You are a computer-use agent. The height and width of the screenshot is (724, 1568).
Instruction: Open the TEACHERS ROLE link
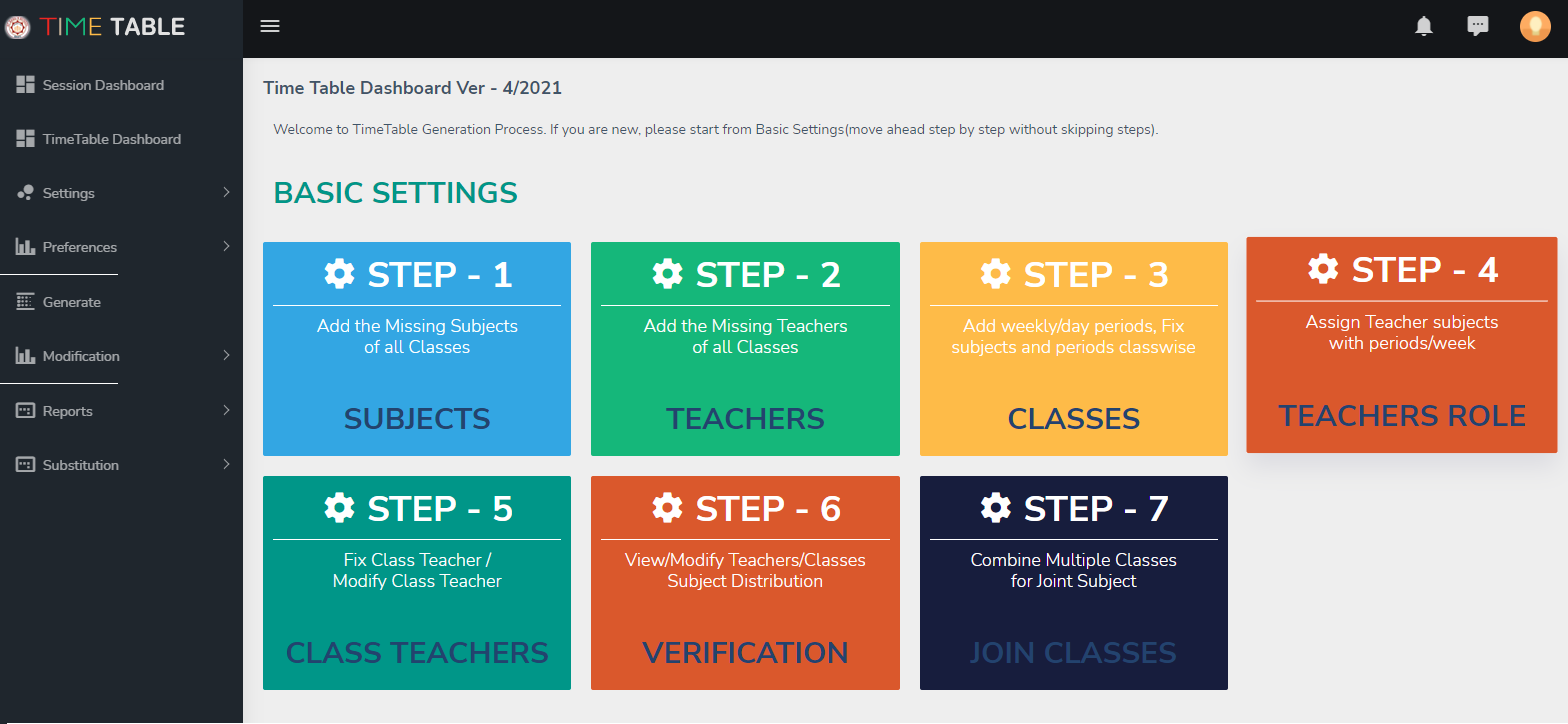pos(1402,416)
